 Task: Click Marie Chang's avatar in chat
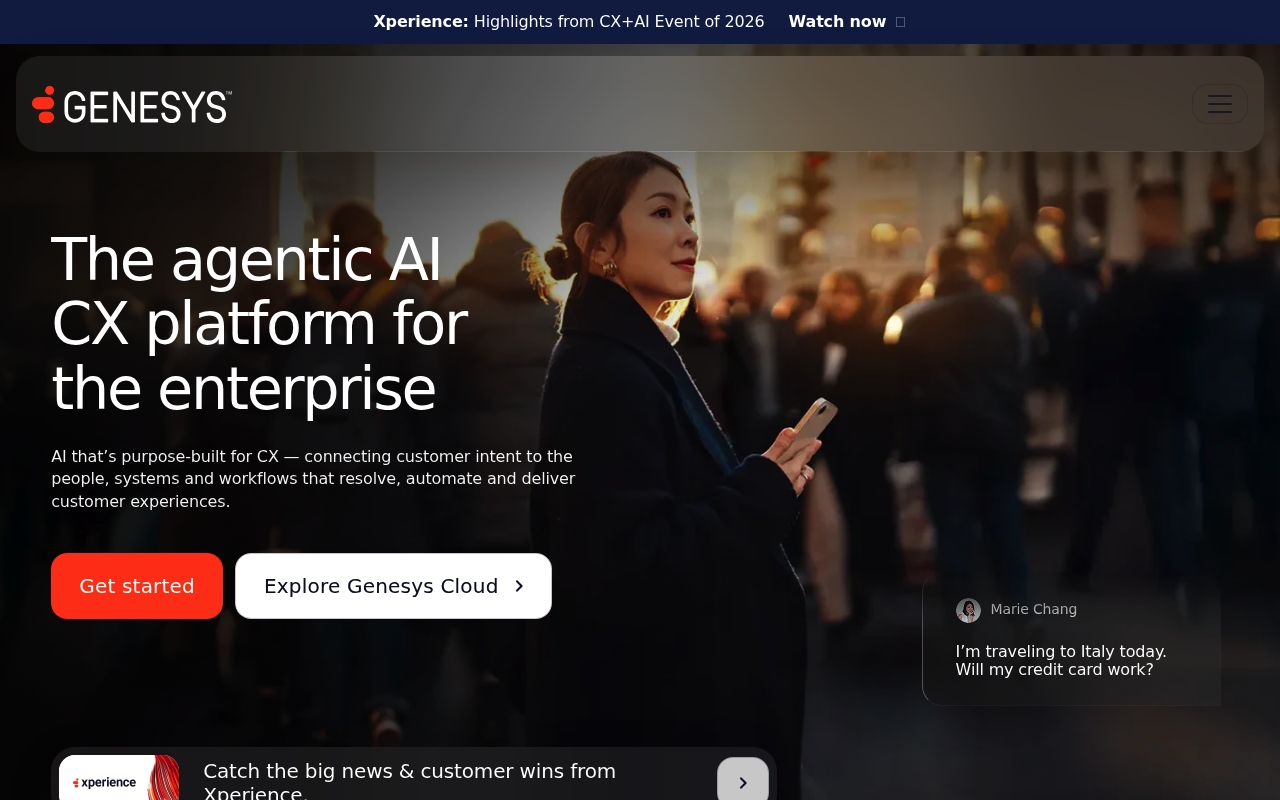(x=968, y=610)
